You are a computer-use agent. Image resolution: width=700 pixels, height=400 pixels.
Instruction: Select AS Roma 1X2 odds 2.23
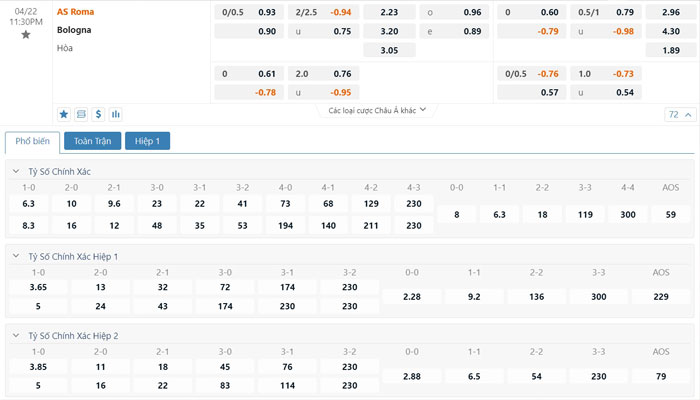point(389,12)
